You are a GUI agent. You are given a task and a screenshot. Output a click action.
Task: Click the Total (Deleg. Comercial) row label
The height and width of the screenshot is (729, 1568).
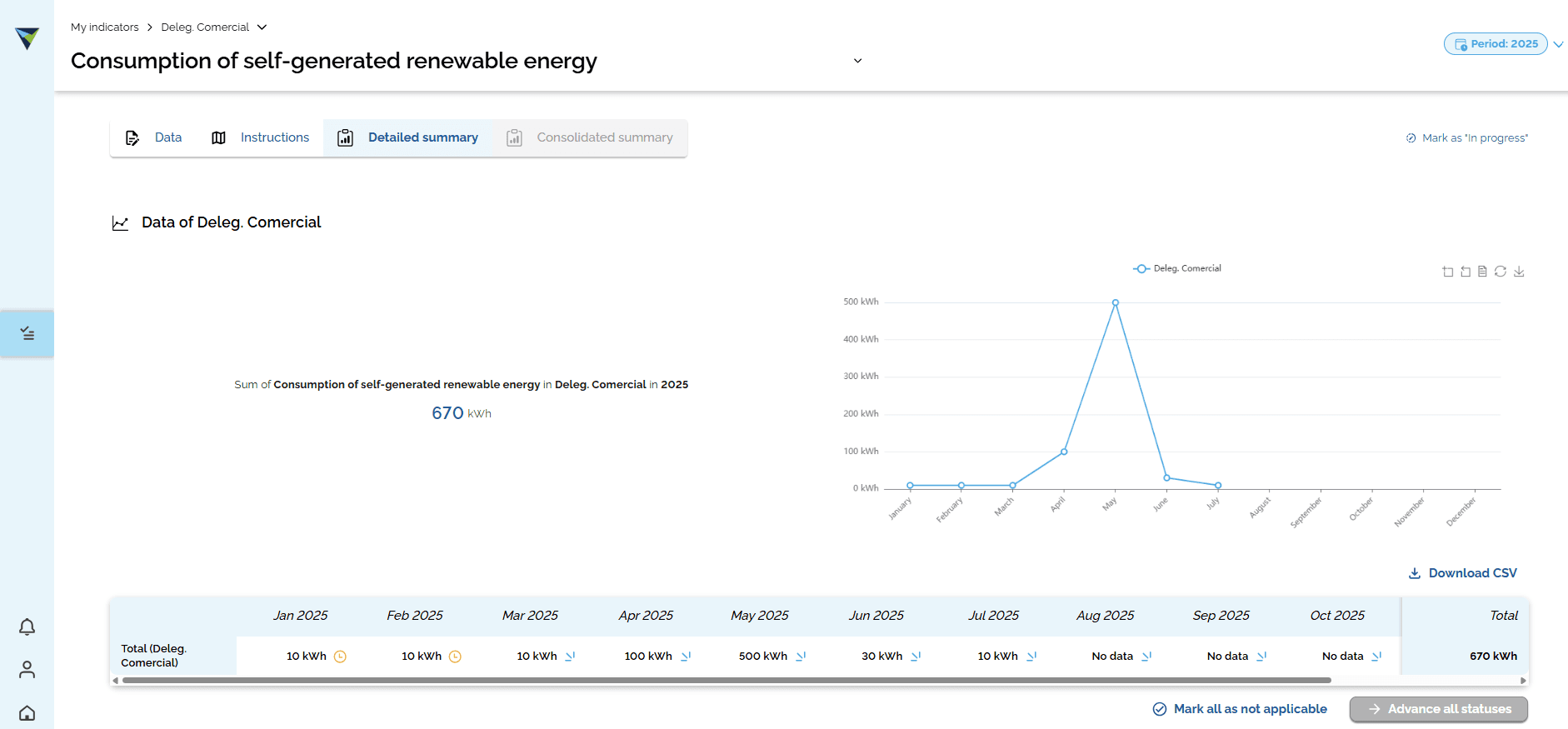[x=154, y=656]
